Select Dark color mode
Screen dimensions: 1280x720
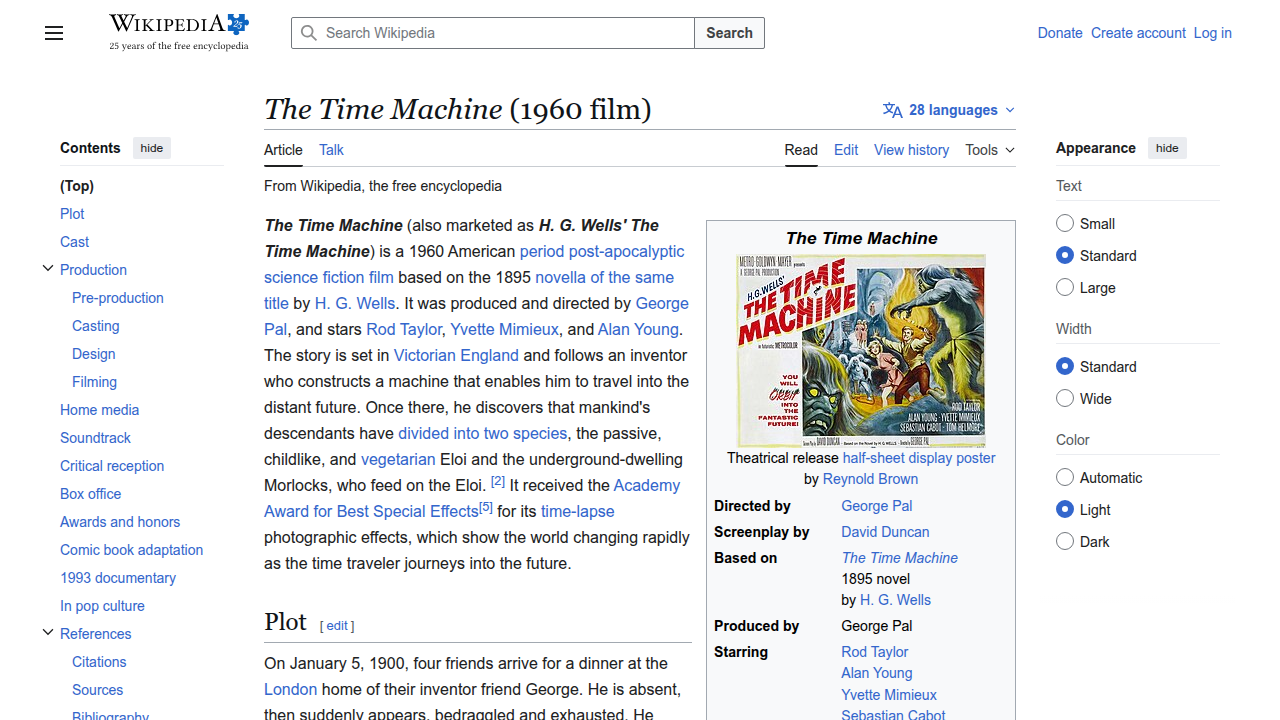pyautogui.click(x=1065, y=541)
